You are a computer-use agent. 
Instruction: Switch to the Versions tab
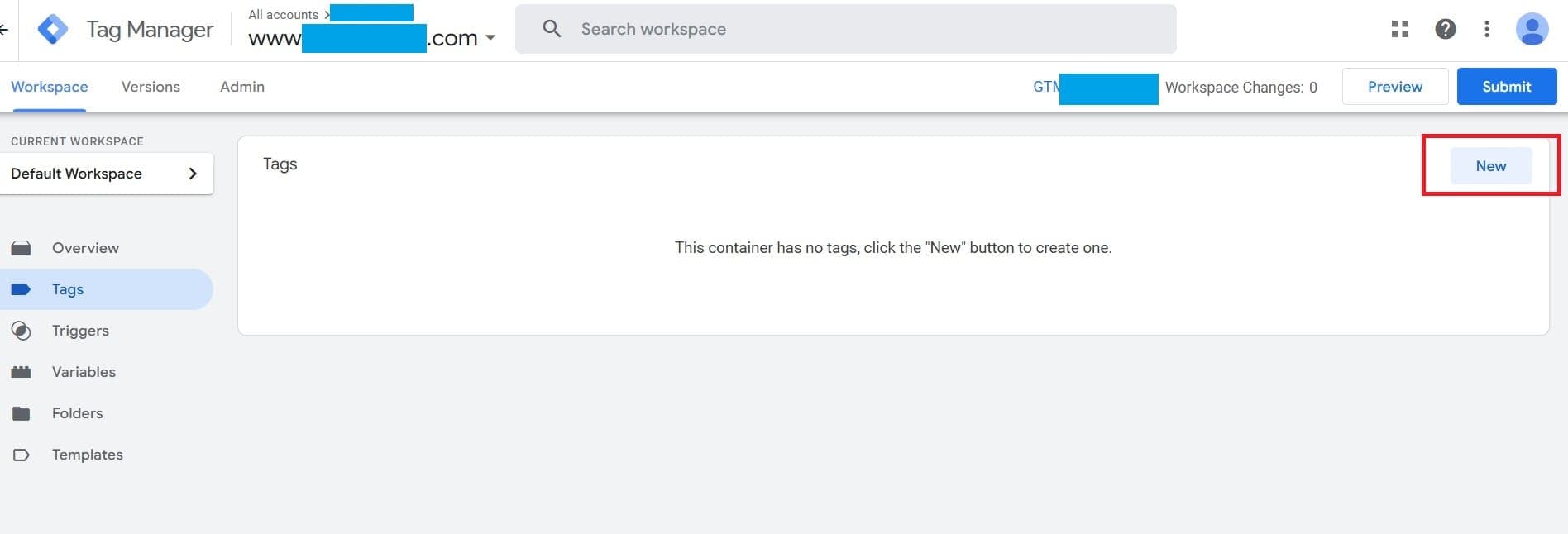point(151,87)
